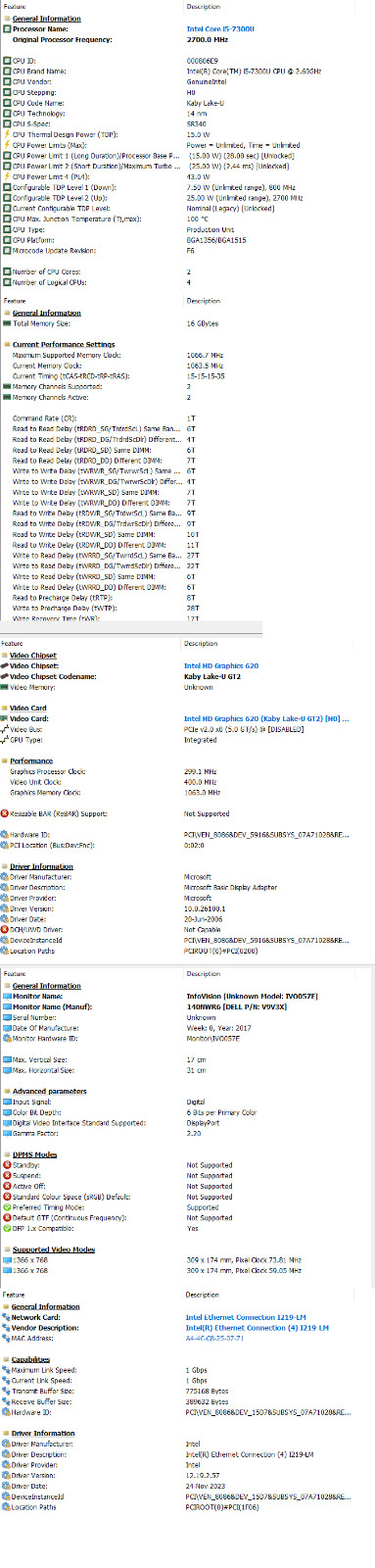Click the CPU Max. Junction Temperature icon
The height and width of the screenshot is (1568, 375).
(x=7, y=219)
